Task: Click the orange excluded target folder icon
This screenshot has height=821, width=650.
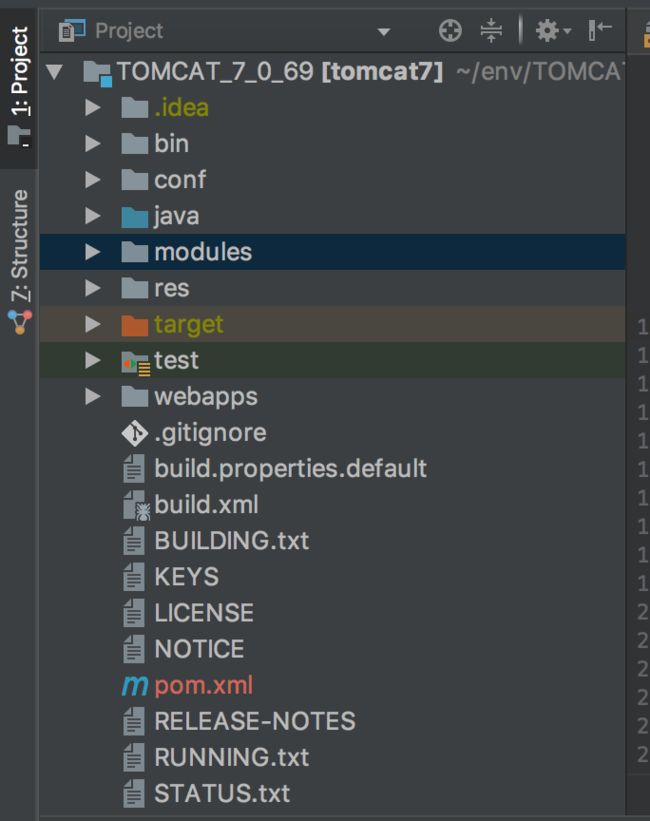Action: tap(135, 325)
